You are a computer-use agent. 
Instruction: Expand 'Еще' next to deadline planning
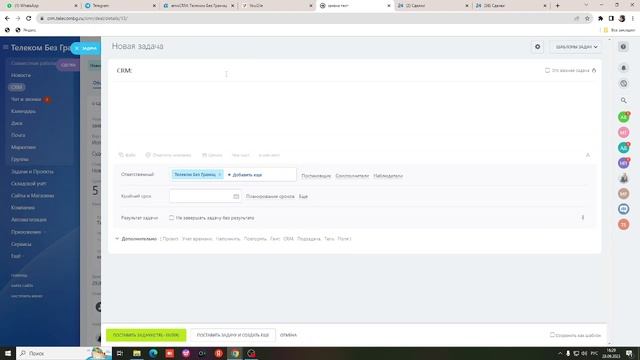pyautogui.click(x=303, y=196)
